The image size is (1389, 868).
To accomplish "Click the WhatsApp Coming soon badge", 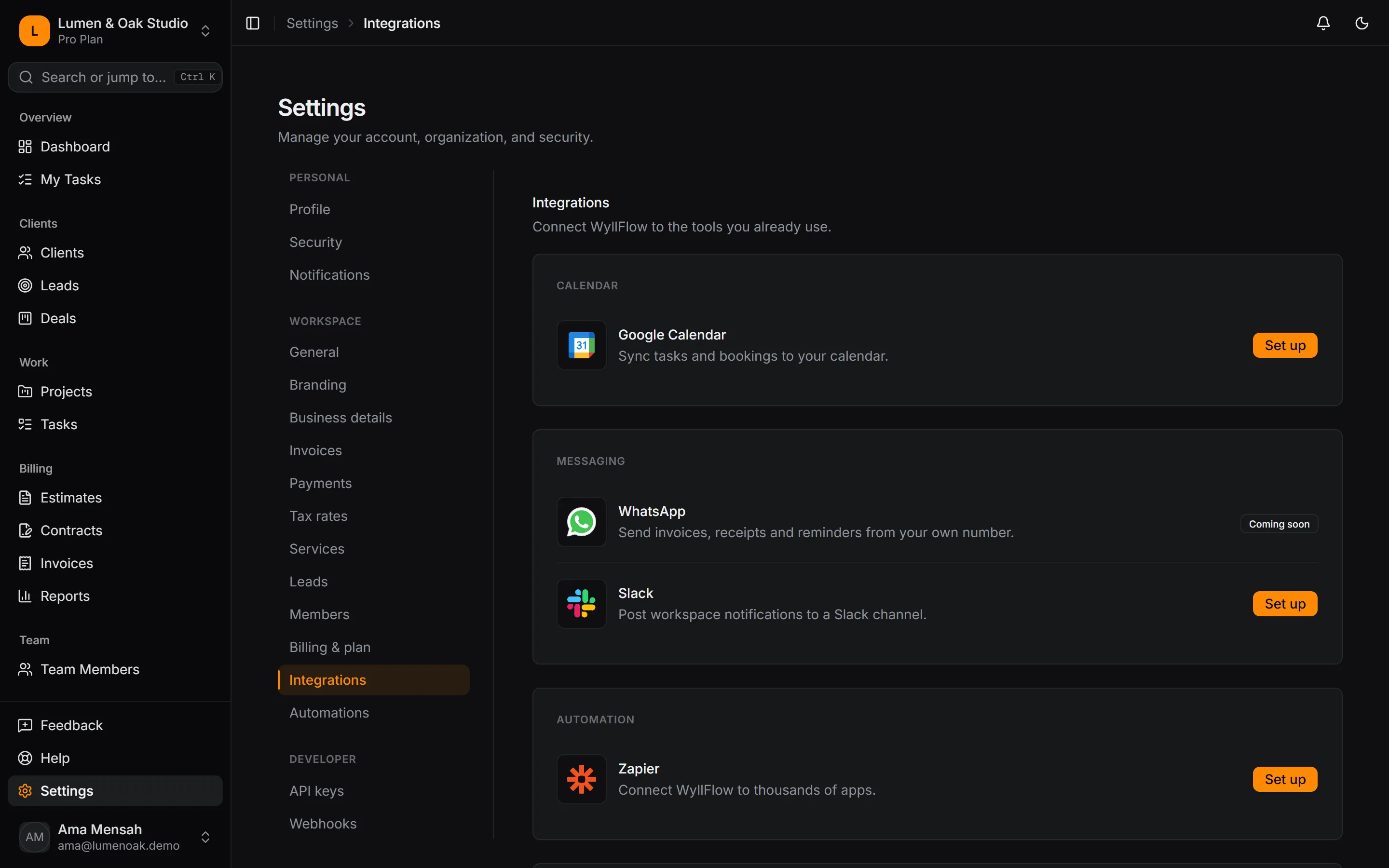I will (1279, 524).
